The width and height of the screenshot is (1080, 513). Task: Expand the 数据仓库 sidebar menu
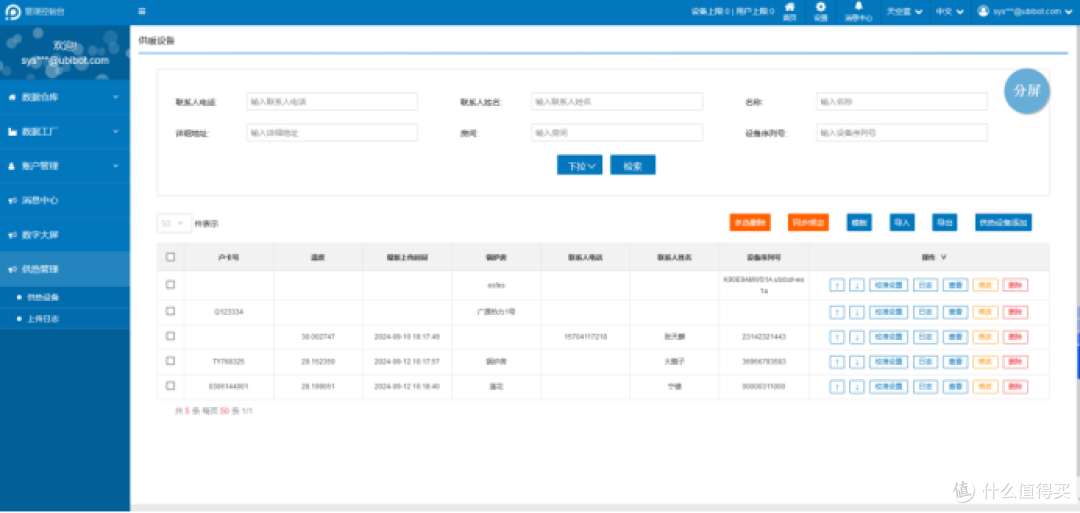[65, 97]
